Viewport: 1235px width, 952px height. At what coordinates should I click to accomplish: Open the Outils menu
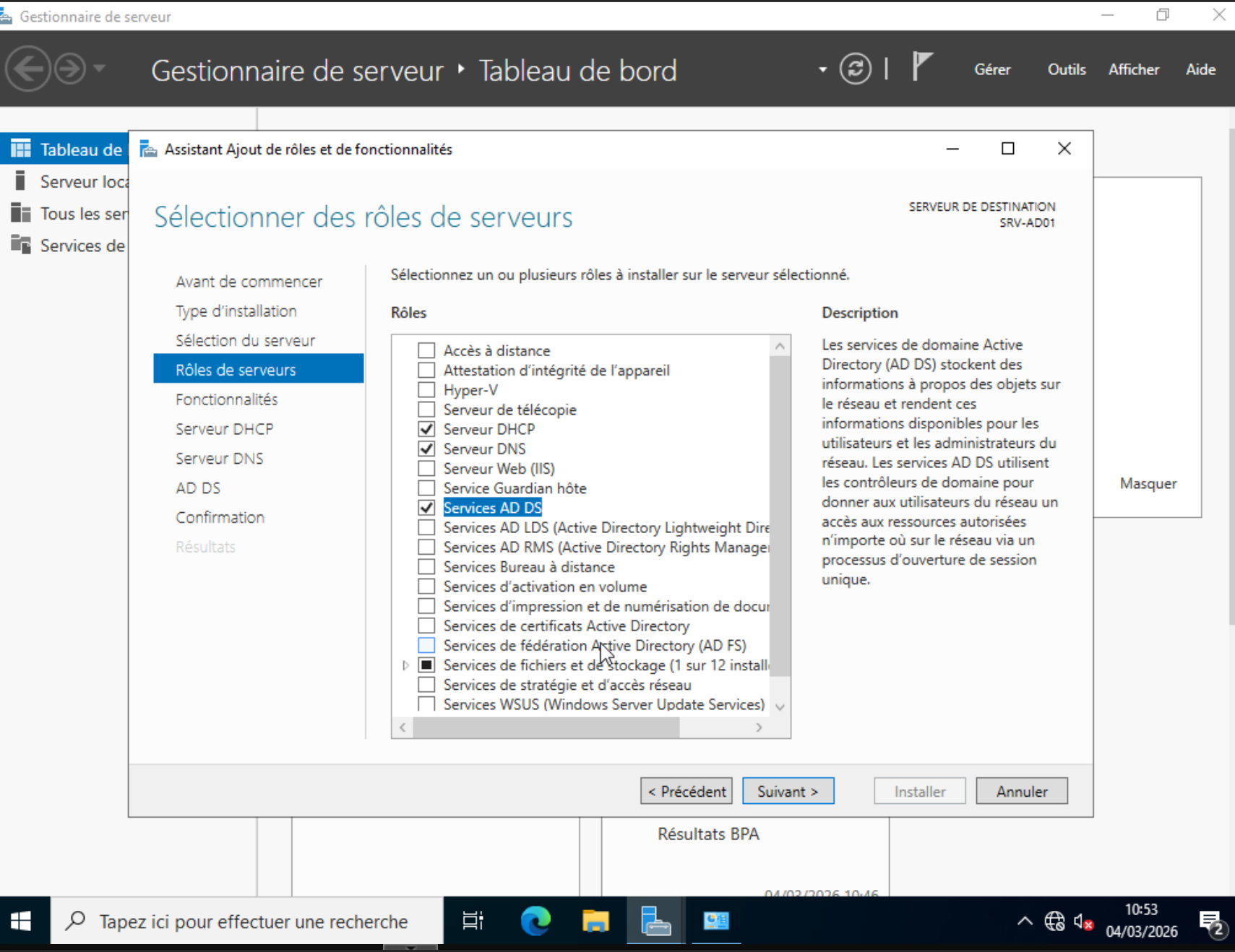pos(1066,70)
